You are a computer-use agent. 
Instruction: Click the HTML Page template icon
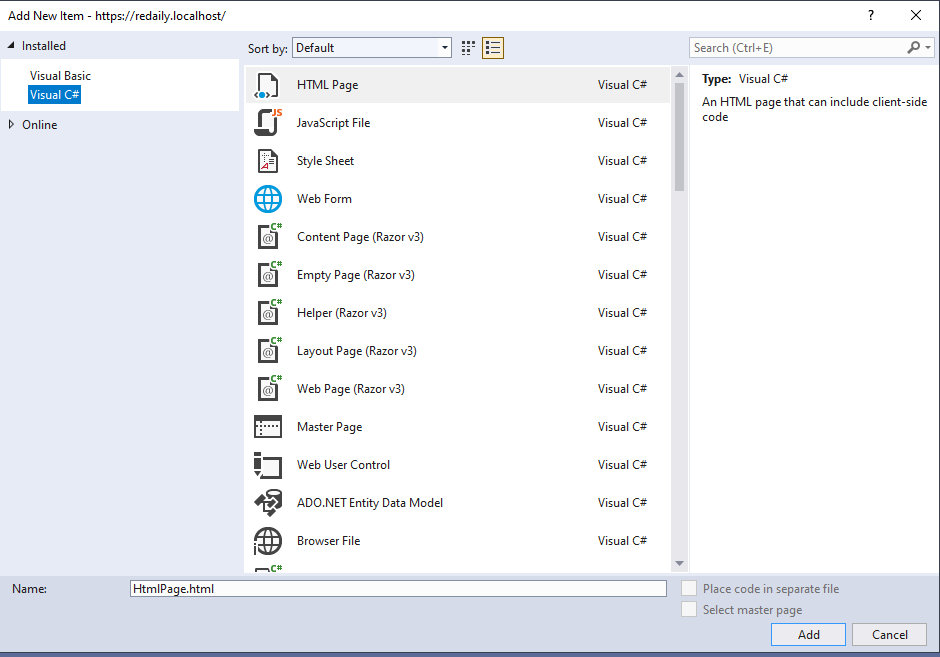[x=267, y=85]
